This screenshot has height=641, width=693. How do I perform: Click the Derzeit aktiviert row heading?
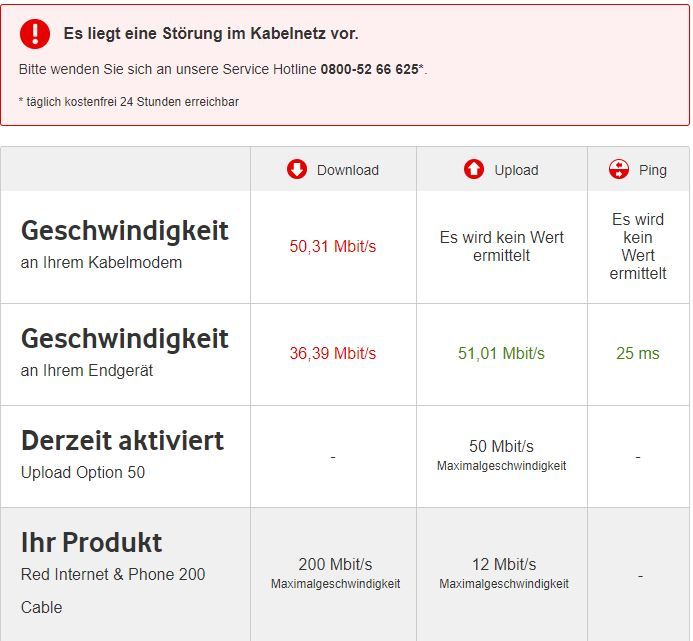point(122,441)
